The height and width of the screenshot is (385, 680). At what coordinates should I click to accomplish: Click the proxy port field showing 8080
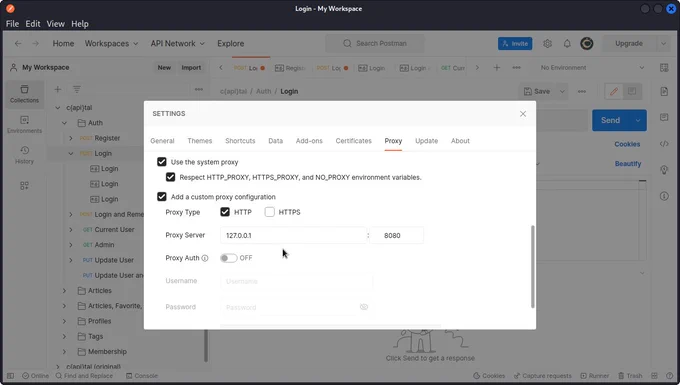click(x=396, y=235)
